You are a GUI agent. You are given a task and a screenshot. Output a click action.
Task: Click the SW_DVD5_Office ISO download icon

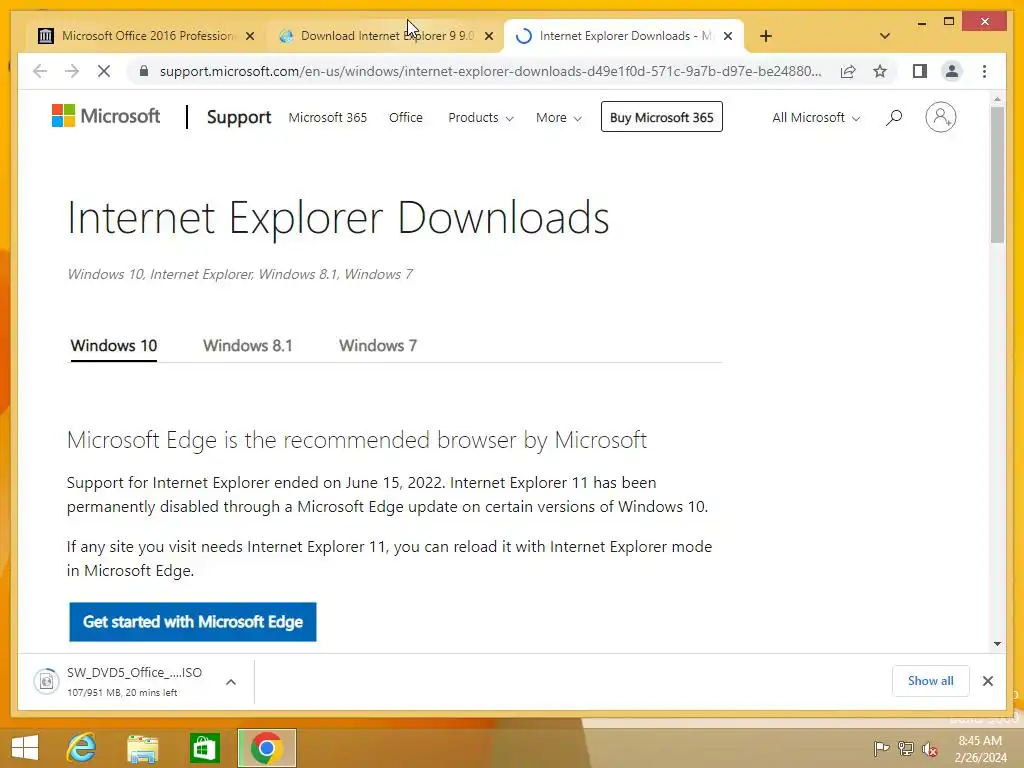[46, 682]
